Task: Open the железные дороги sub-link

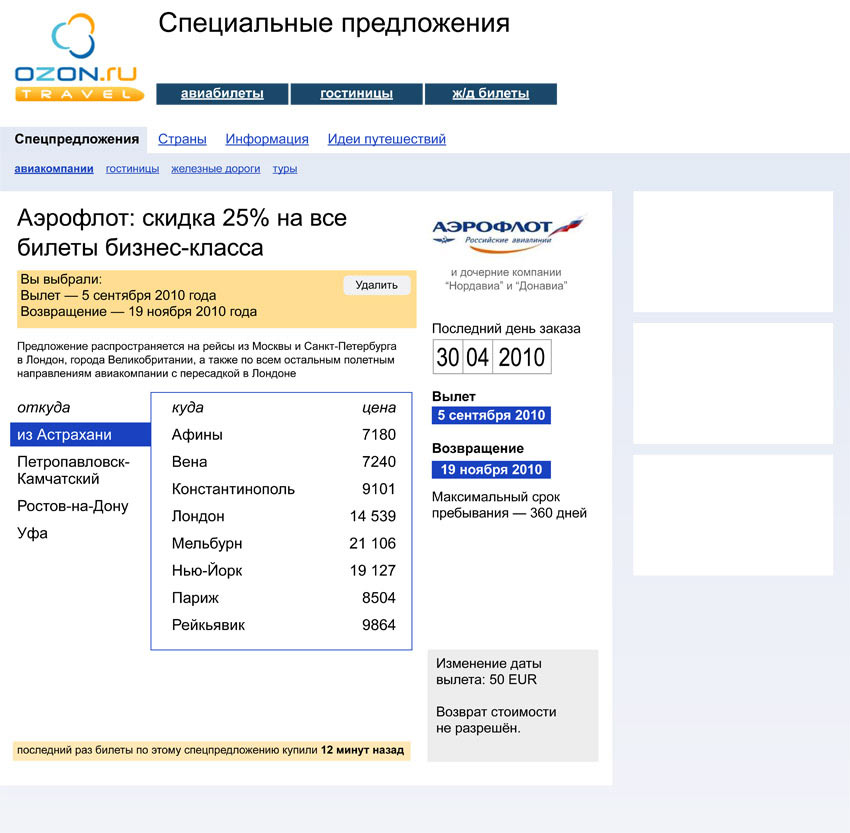Action: click(215, 169)
